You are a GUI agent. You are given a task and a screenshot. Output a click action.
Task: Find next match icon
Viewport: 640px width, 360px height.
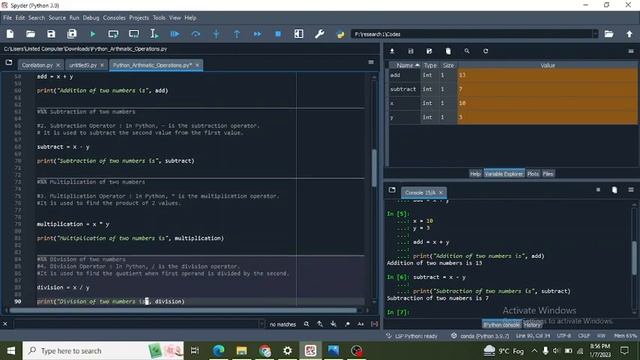click(x=333, y=324)
